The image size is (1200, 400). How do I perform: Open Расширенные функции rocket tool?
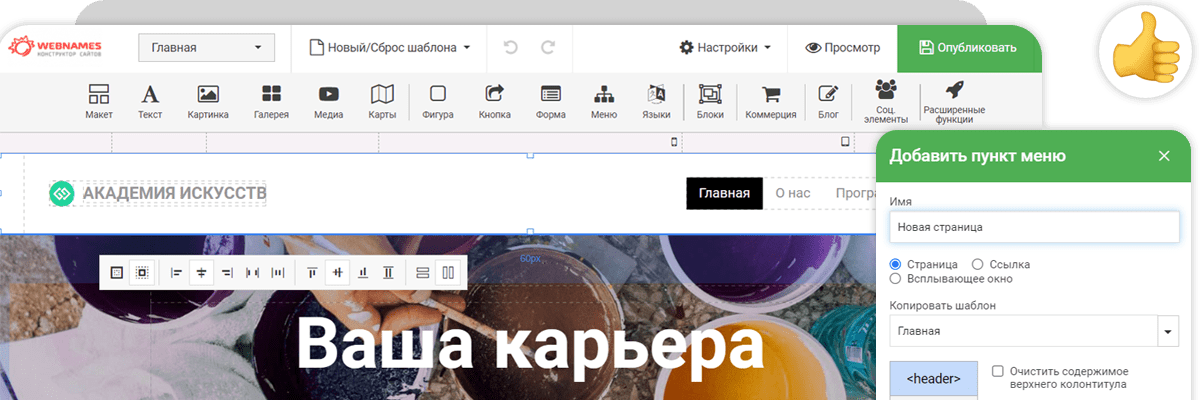coord(954,101)
